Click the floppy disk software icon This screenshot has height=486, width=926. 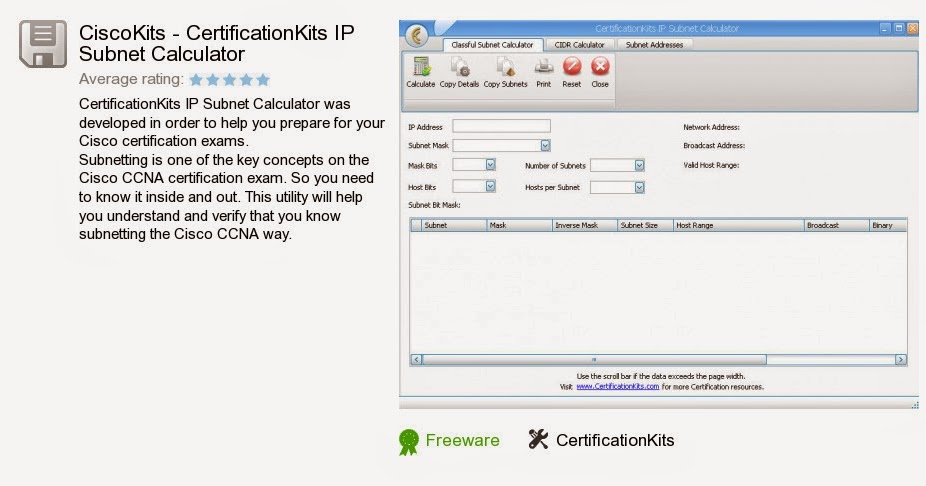tap(43, 44)
